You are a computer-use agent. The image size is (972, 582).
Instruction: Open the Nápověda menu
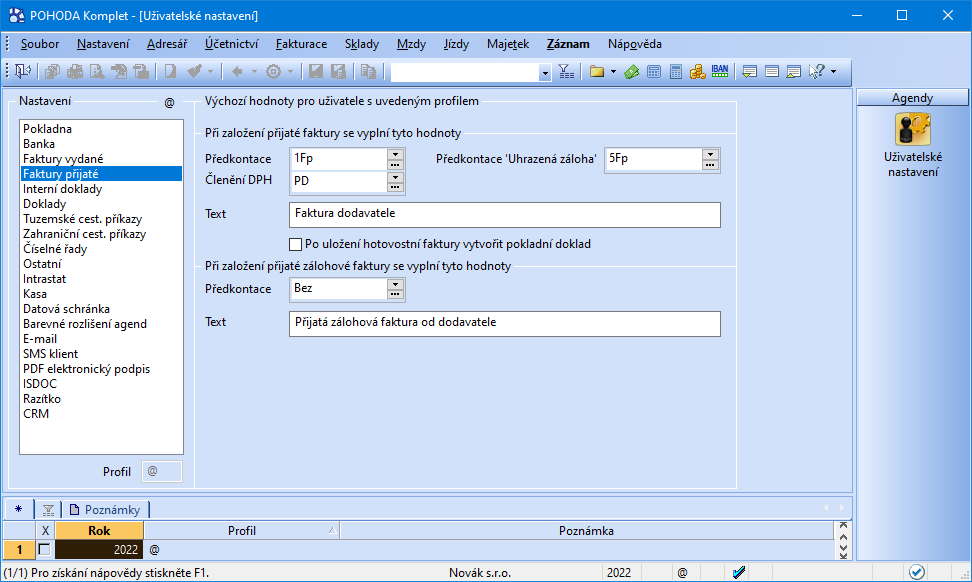pos(634,44)
